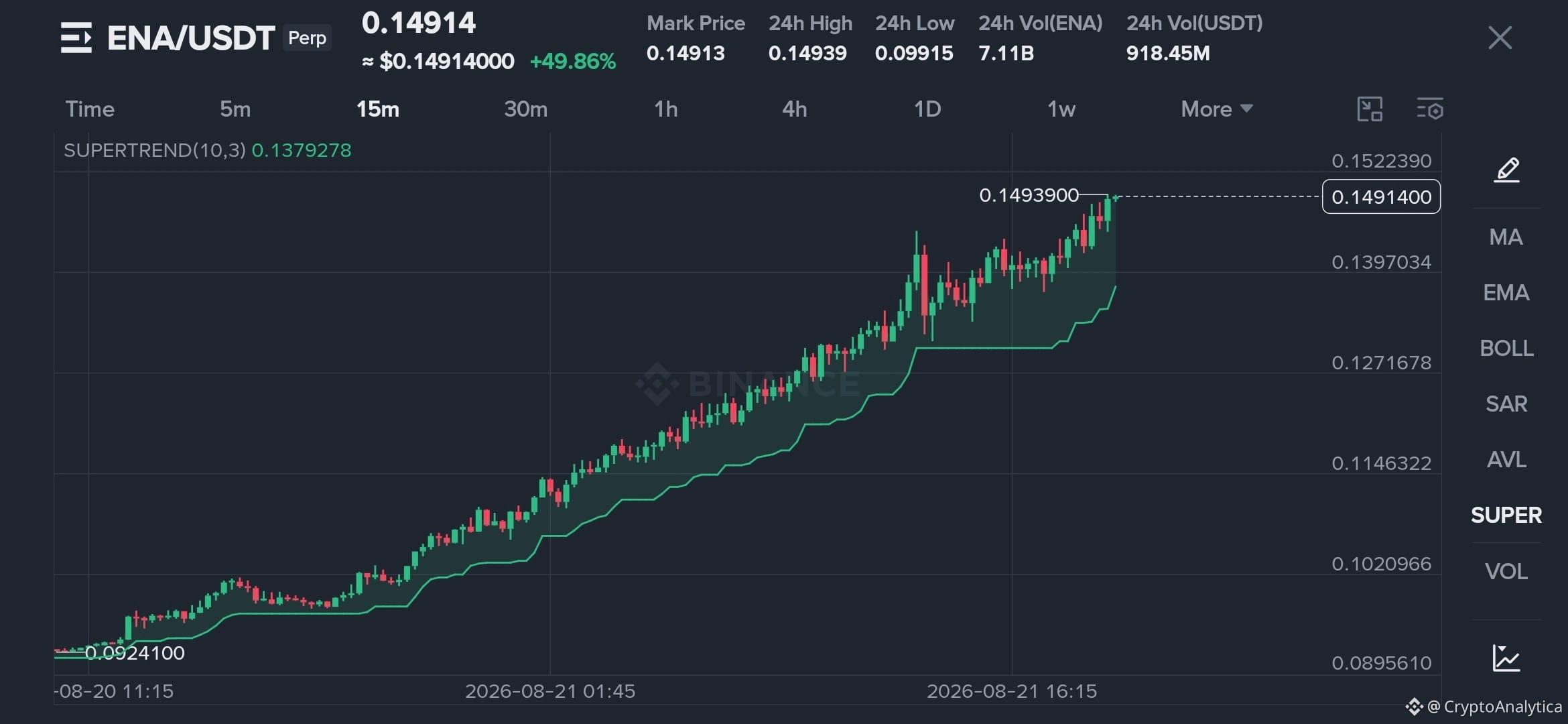
Task: Click the 24h Low value 0.09915
Action: [x=914, y=53]
